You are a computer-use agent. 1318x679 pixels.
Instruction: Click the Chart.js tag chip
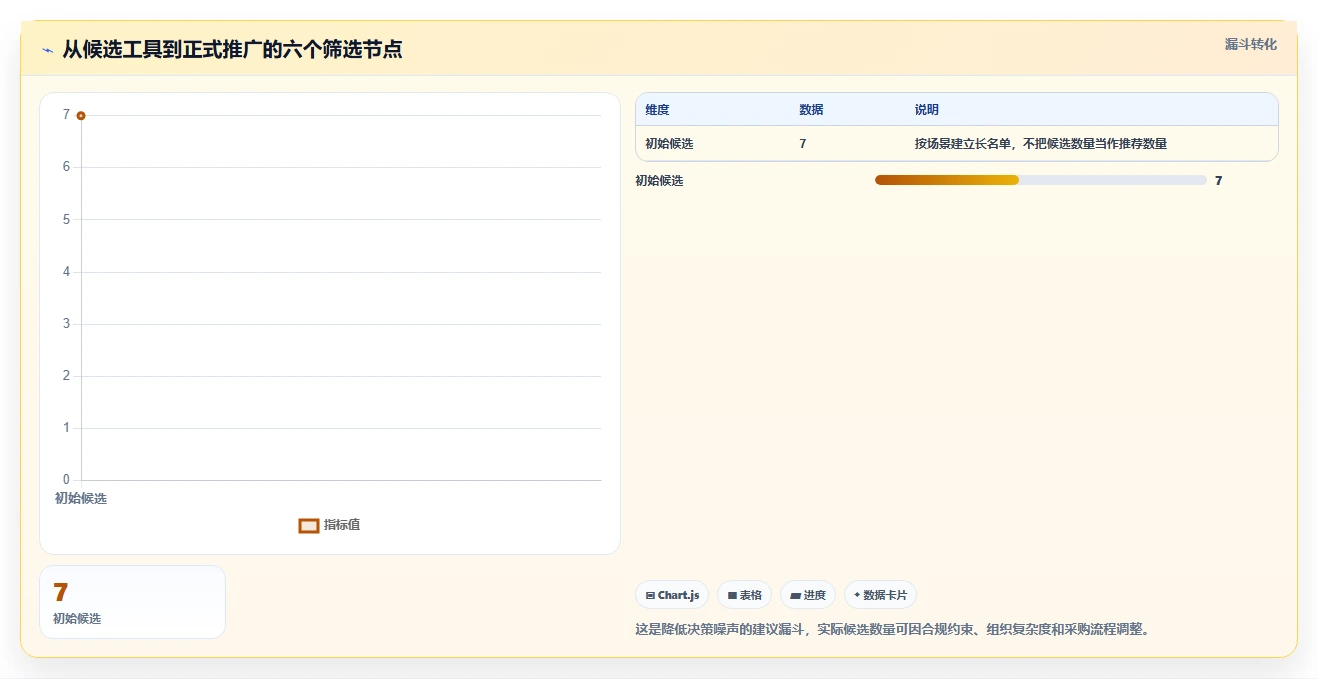point(672,595)
